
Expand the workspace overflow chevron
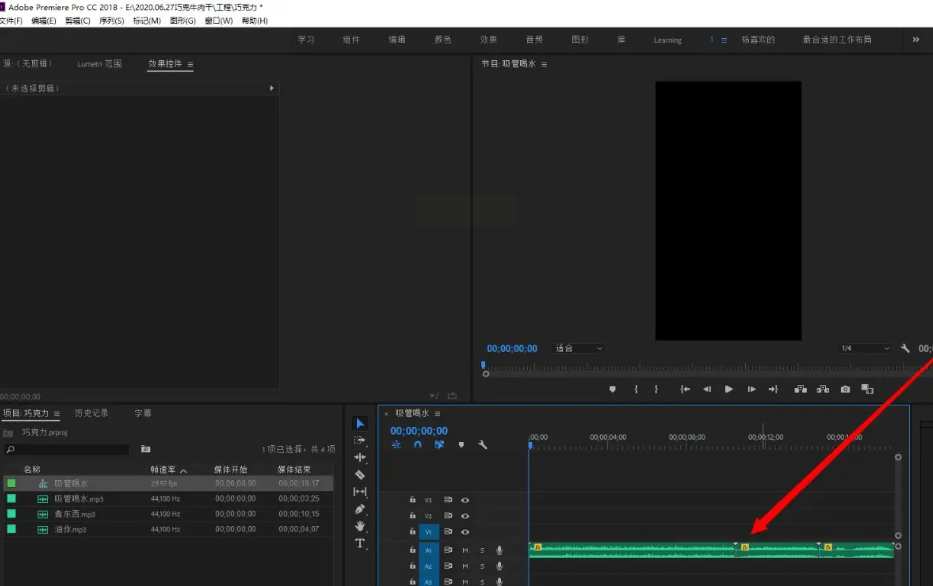point(915,40)
